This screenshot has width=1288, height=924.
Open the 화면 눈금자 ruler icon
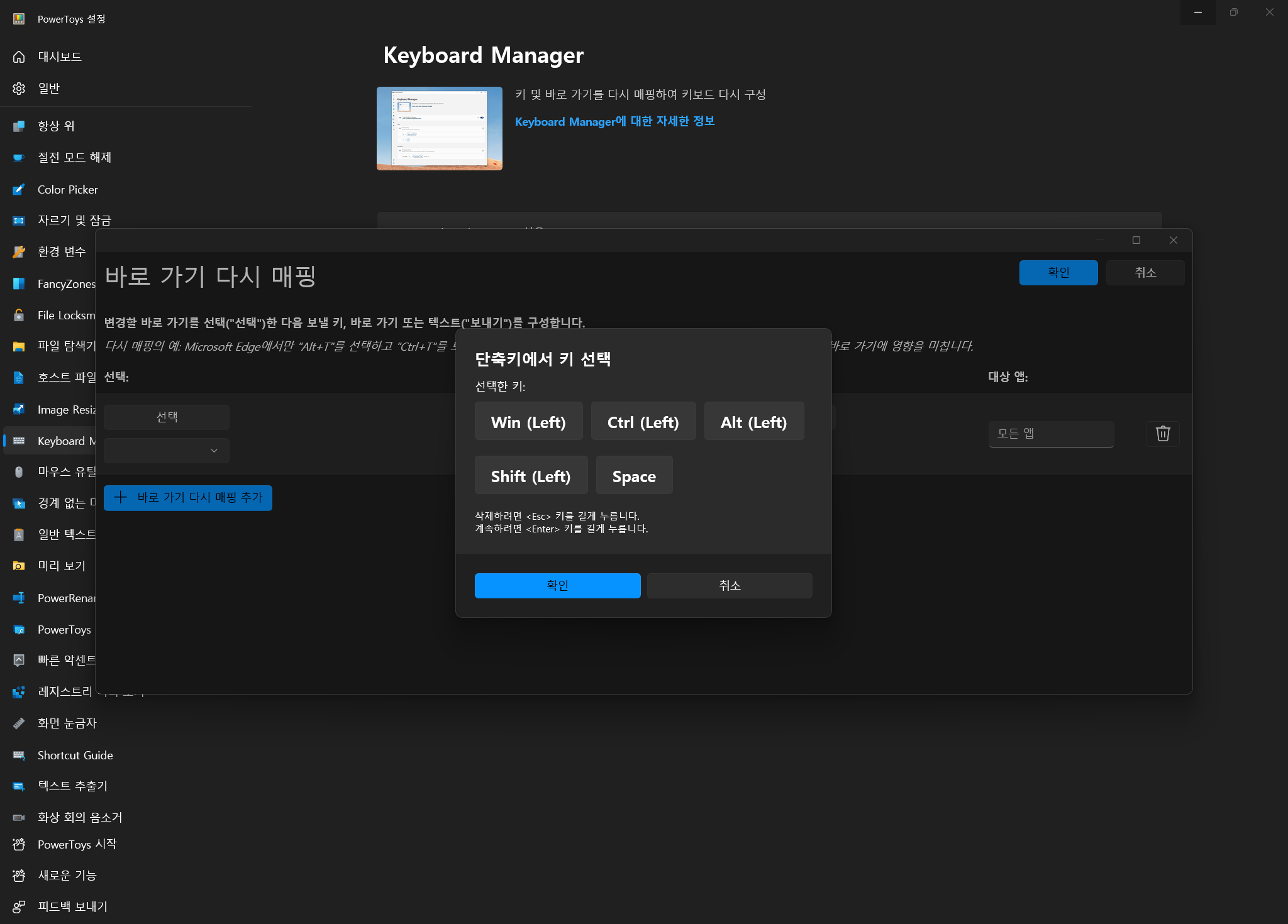19,723
